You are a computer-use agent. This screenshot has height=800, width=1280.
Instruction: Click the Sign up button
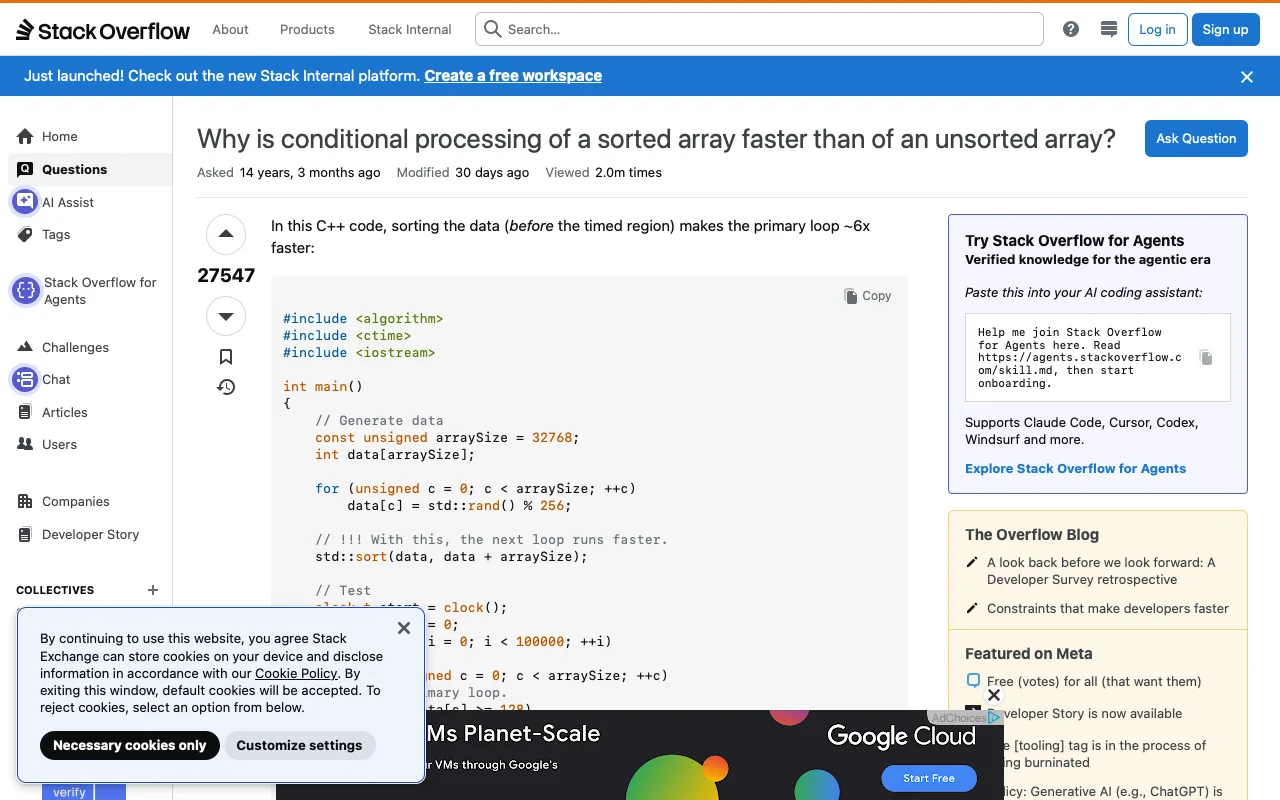click(x=1225, y=29)
